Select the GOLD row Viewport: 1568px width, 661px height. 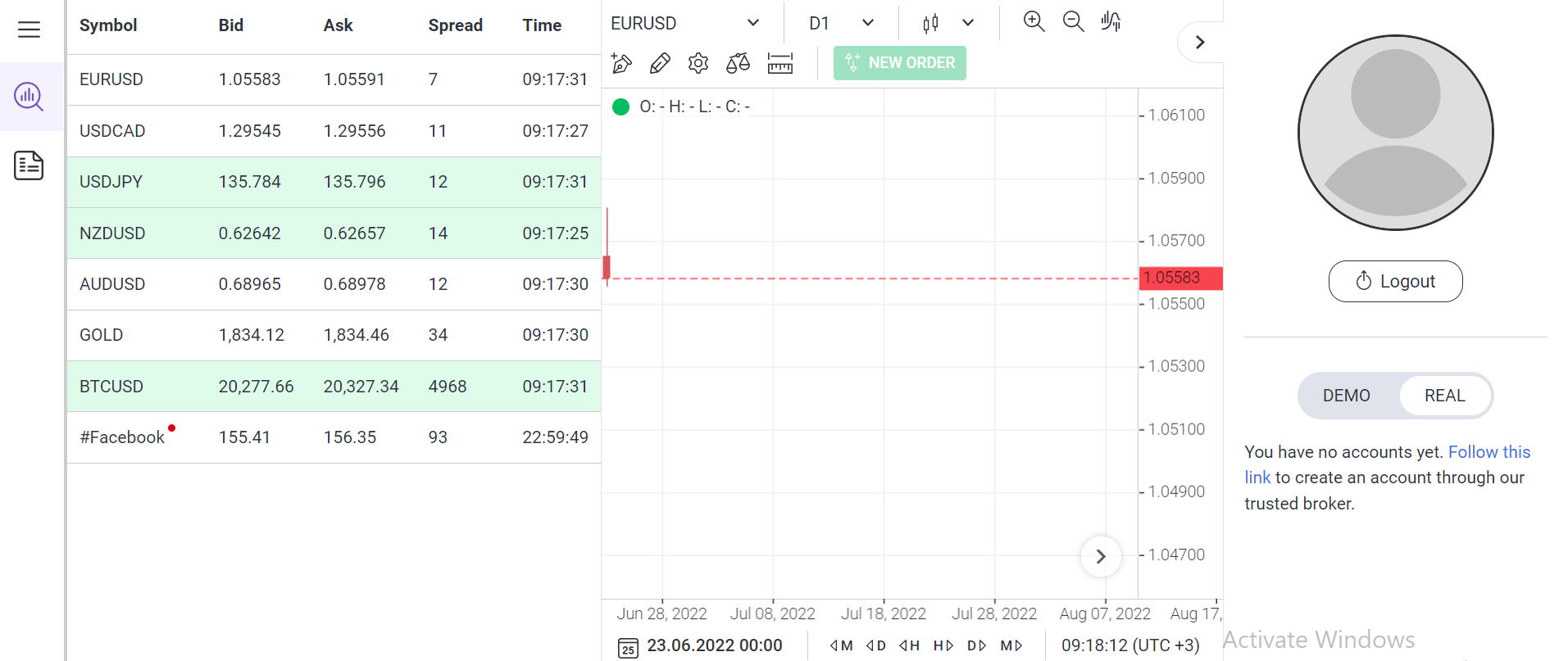point(334,335)
